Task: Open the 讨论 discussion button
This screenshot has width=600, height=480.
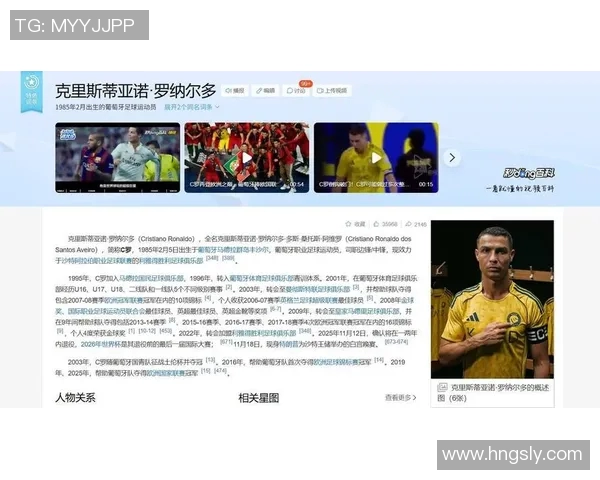Action: [296, 91]
